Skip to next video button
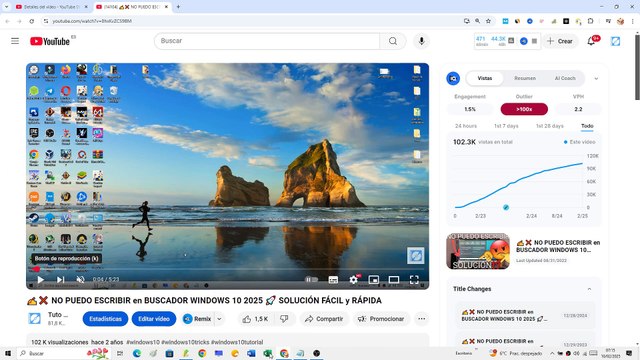 (x=60, y=280)
